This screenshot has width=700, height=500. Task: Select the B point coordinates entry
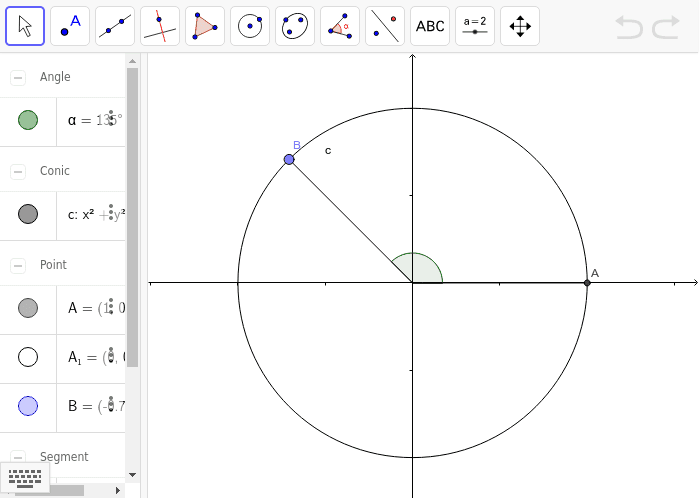[x=91, y=408]
